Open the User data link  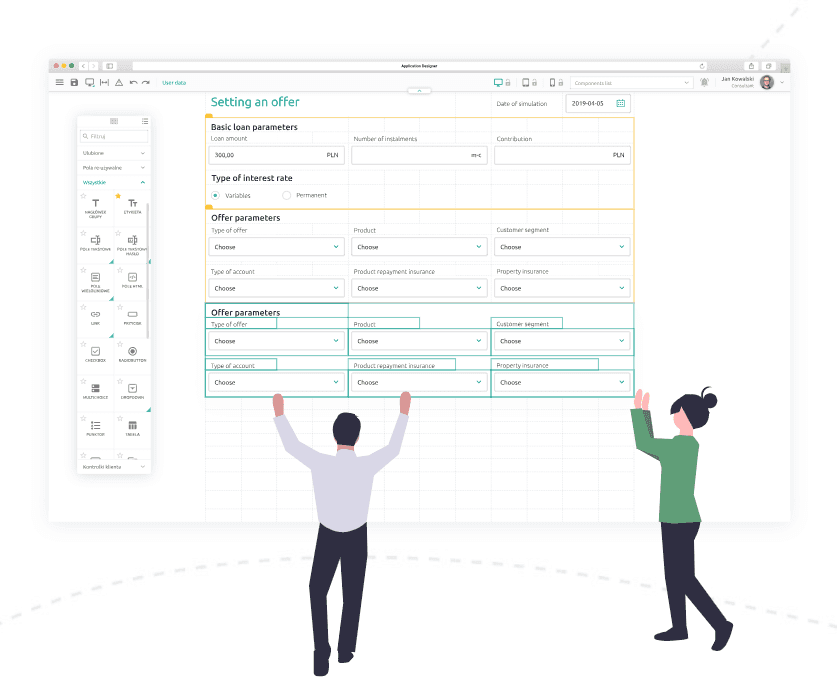[174, 83]
